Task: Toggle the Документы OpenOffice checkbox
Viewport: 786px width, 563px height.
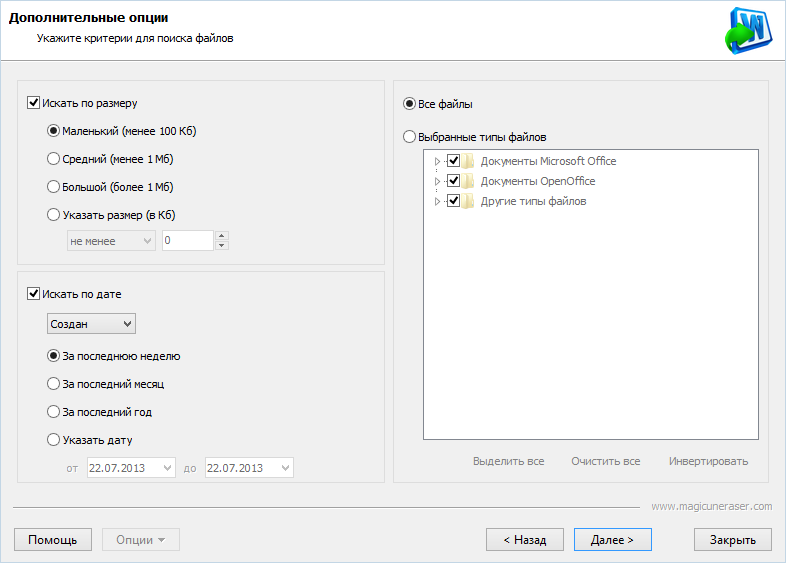Action: tap(453, 181)
